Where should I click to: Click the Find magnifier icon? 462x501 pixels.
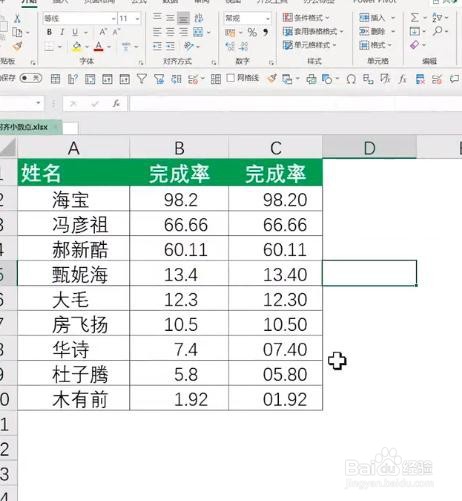point(437,31)
